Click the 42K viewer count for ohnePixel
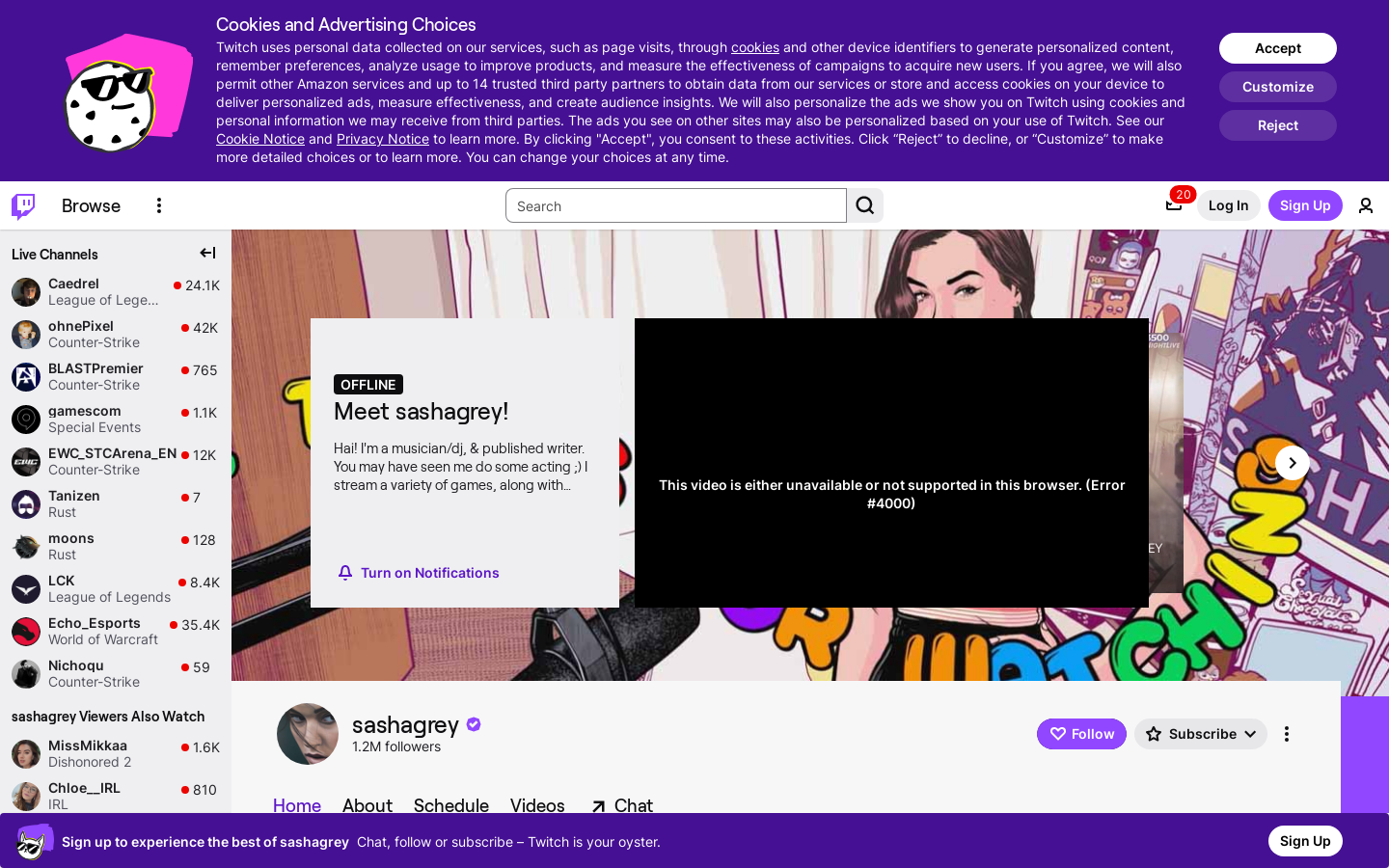This screenshot has height=868, width=1389. (205, 328)
